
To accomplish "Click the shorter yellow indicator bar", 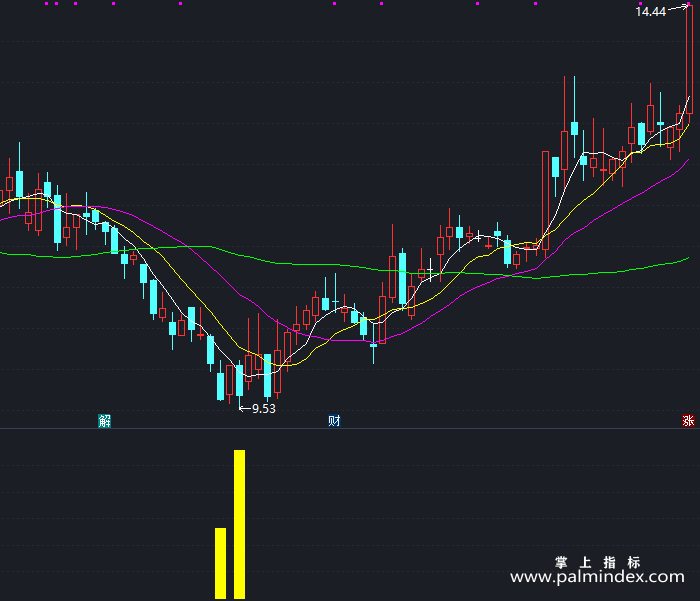I will (x=221, y=563).
